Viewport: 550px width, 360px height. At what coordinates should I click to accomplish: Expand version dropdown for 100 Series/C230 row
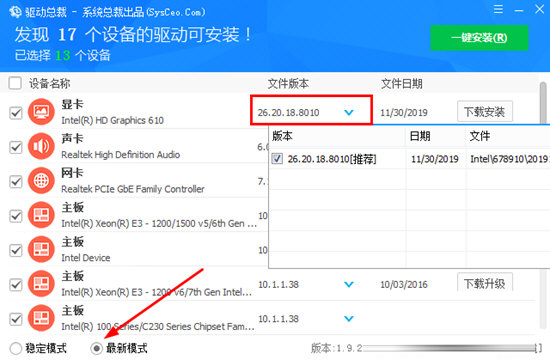pyautogui.click(x=349, y=319)
